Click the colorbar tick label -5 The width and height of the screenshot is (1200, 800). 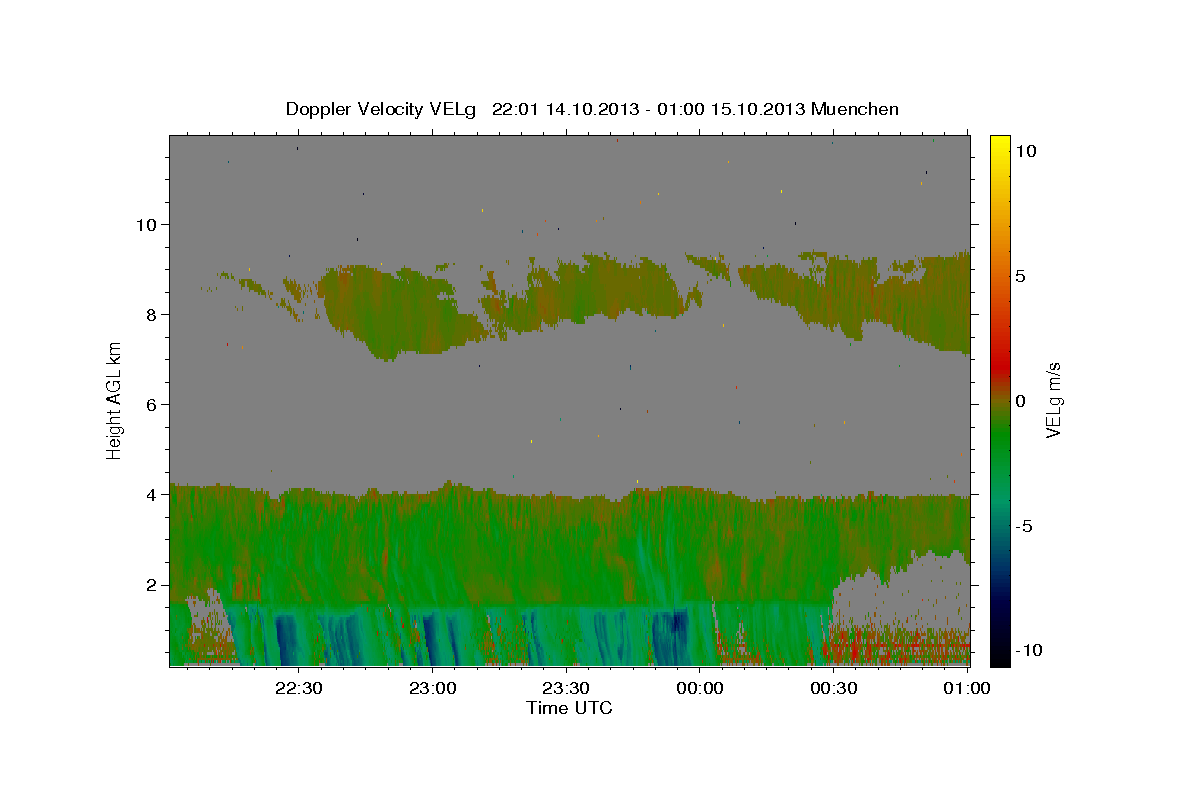point(1024,526)
